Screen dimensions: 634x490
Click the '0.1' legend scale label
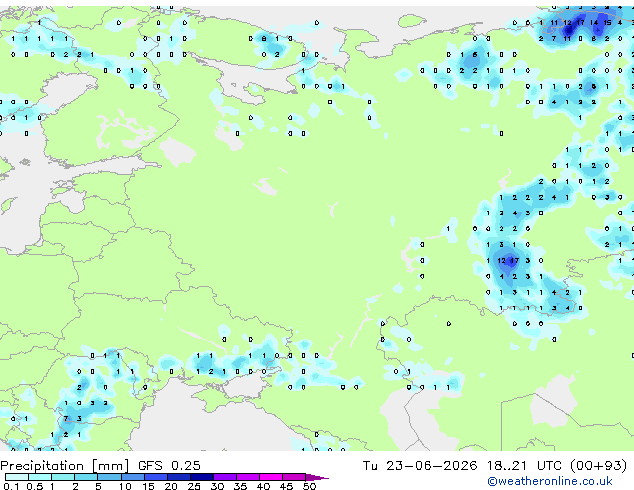pyautogui.click(x=11, y=486)
